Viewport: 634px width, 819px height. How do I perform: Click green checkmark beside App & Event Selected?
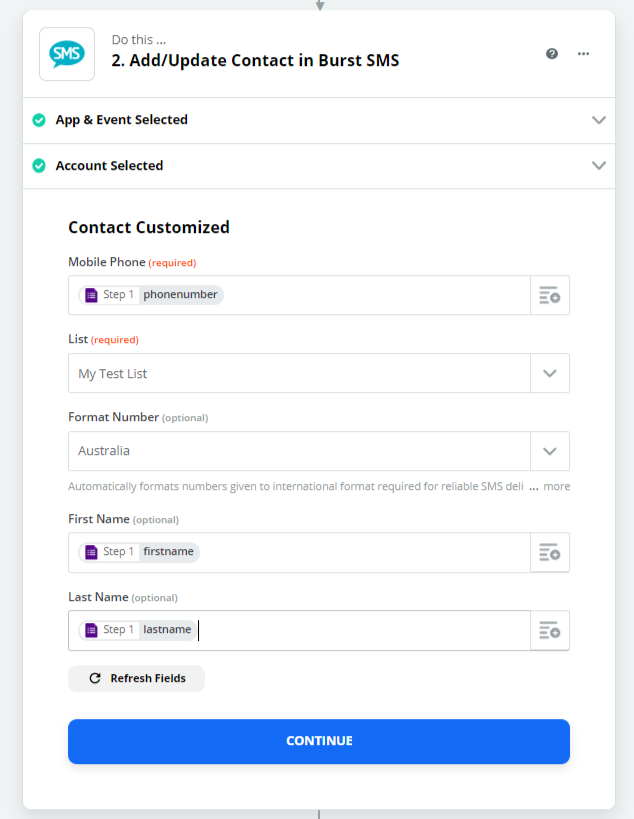[x=39, y=120]
